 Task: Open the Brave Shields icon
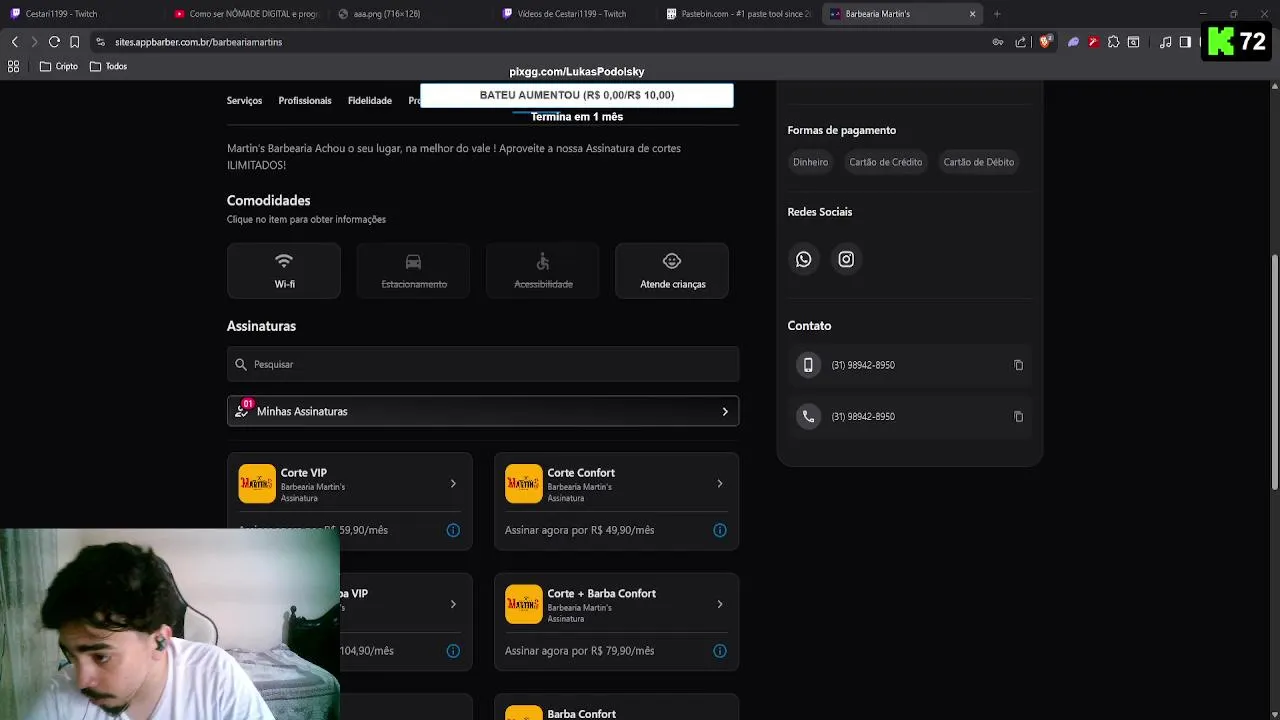click(x=1045, y=42)
